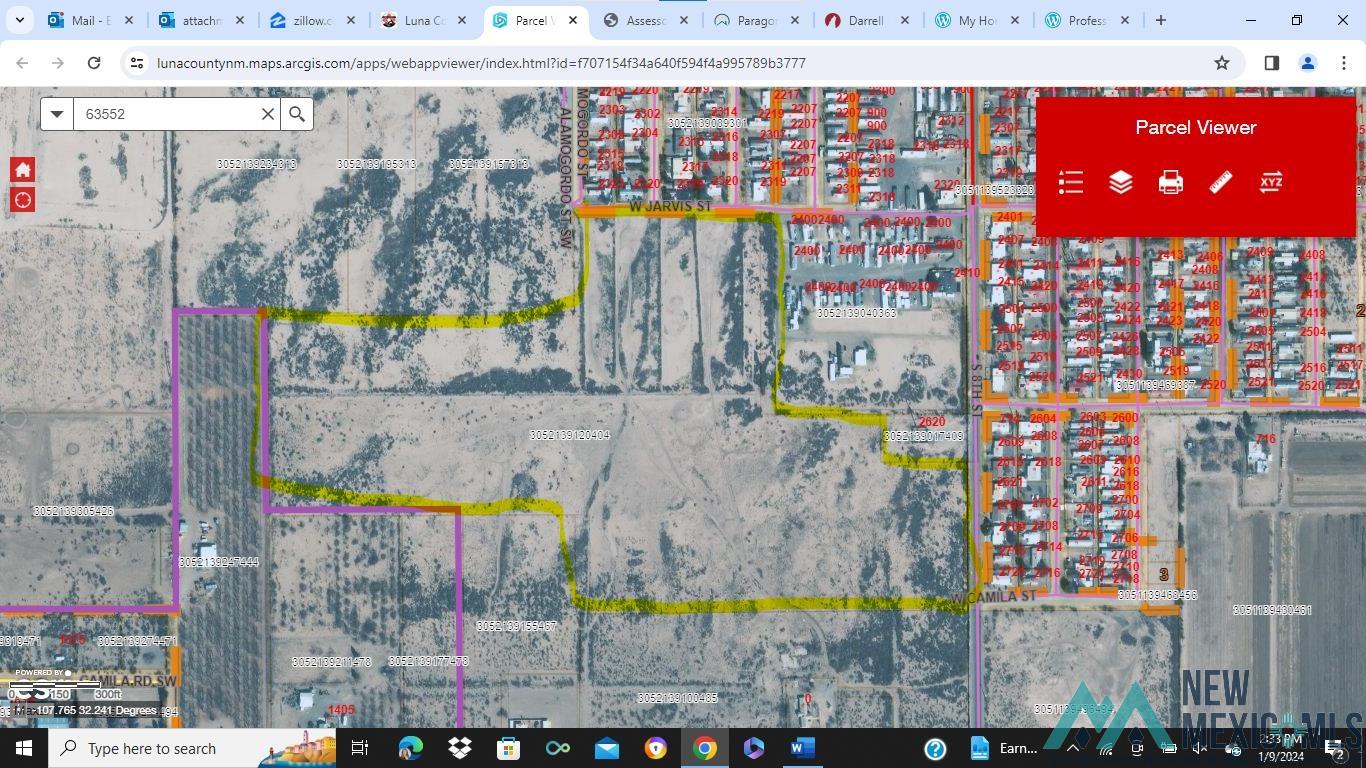Clear the 63552 search text
This screenshot has width=1366, height=768.
[268, 114]
